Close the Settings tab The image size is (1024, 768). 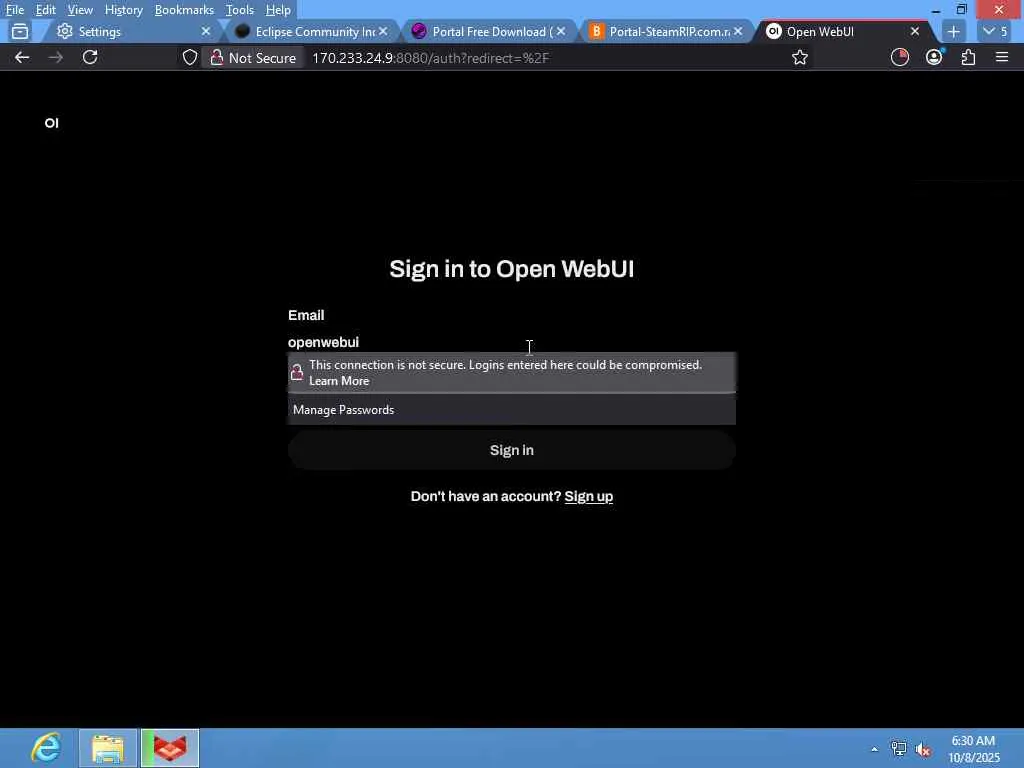coord(206,31)
